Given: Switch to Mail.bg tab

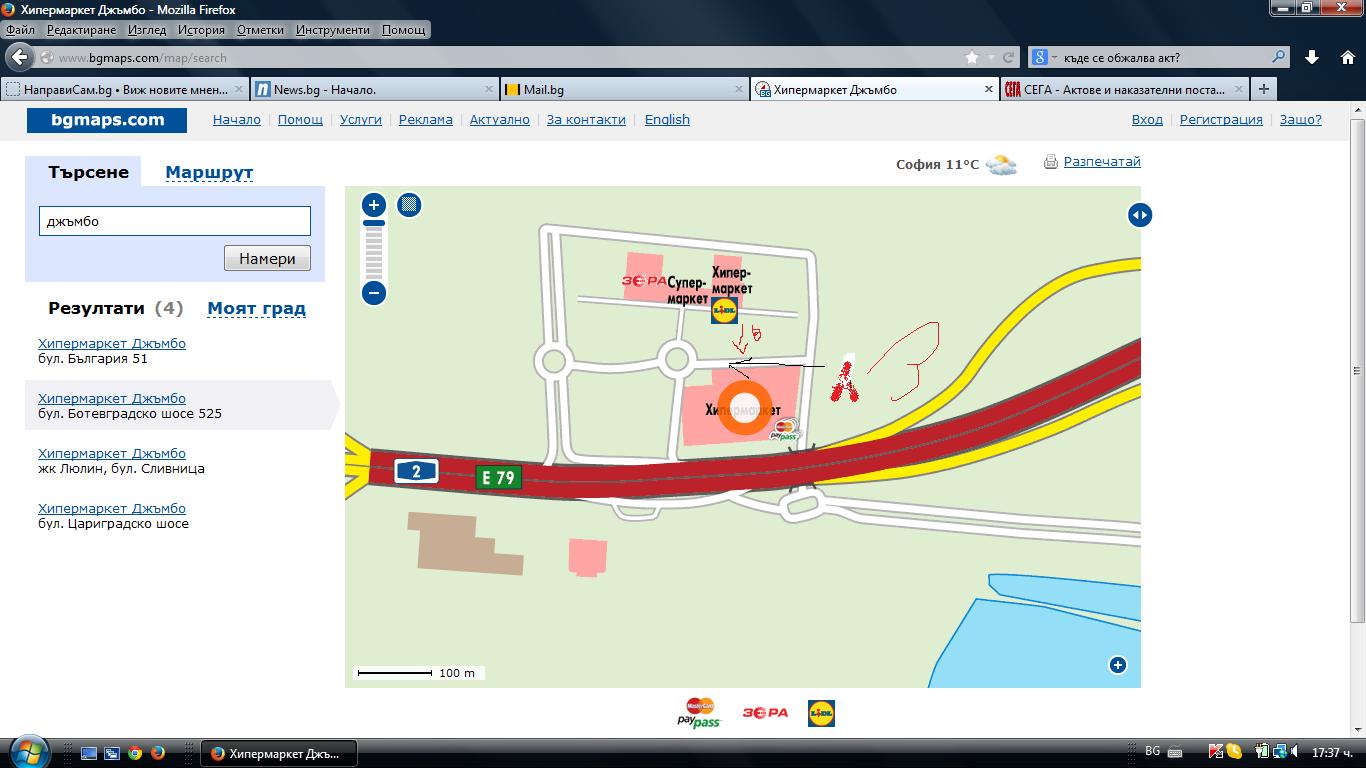Looking at the screenshot, I should click(x=624, y=89).
